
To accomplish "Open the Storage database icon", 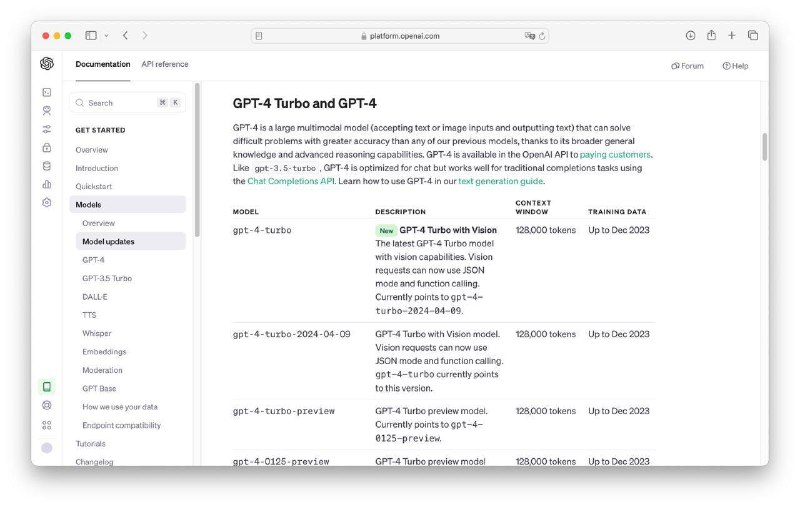I will point(47,166).
